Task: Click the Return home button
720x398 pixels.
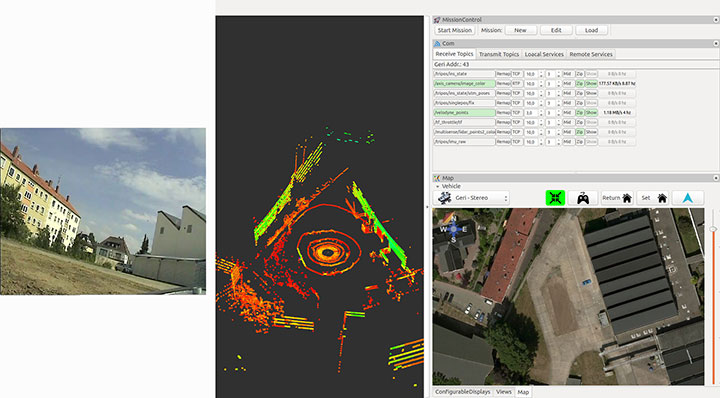Action: point(617,198)
